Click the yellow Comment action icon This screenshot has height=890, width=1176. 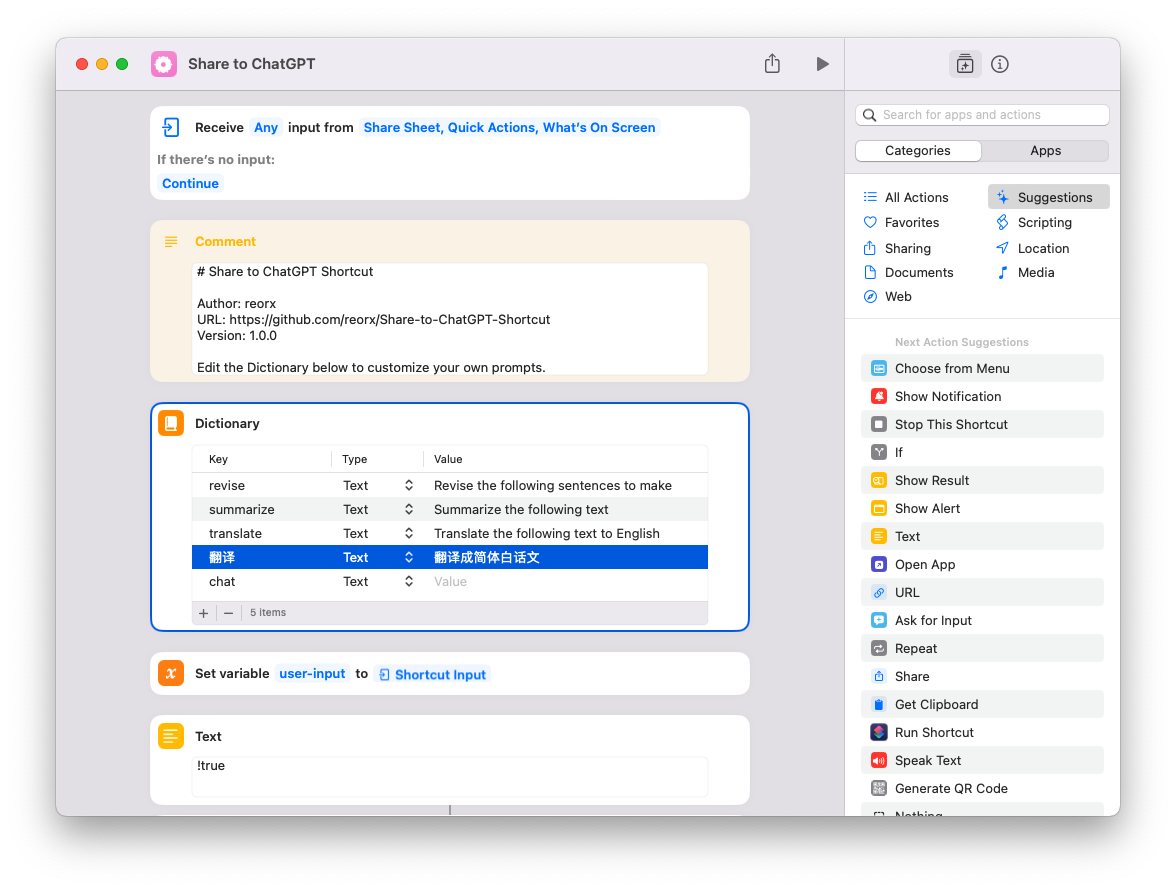(x=171, y=241)
